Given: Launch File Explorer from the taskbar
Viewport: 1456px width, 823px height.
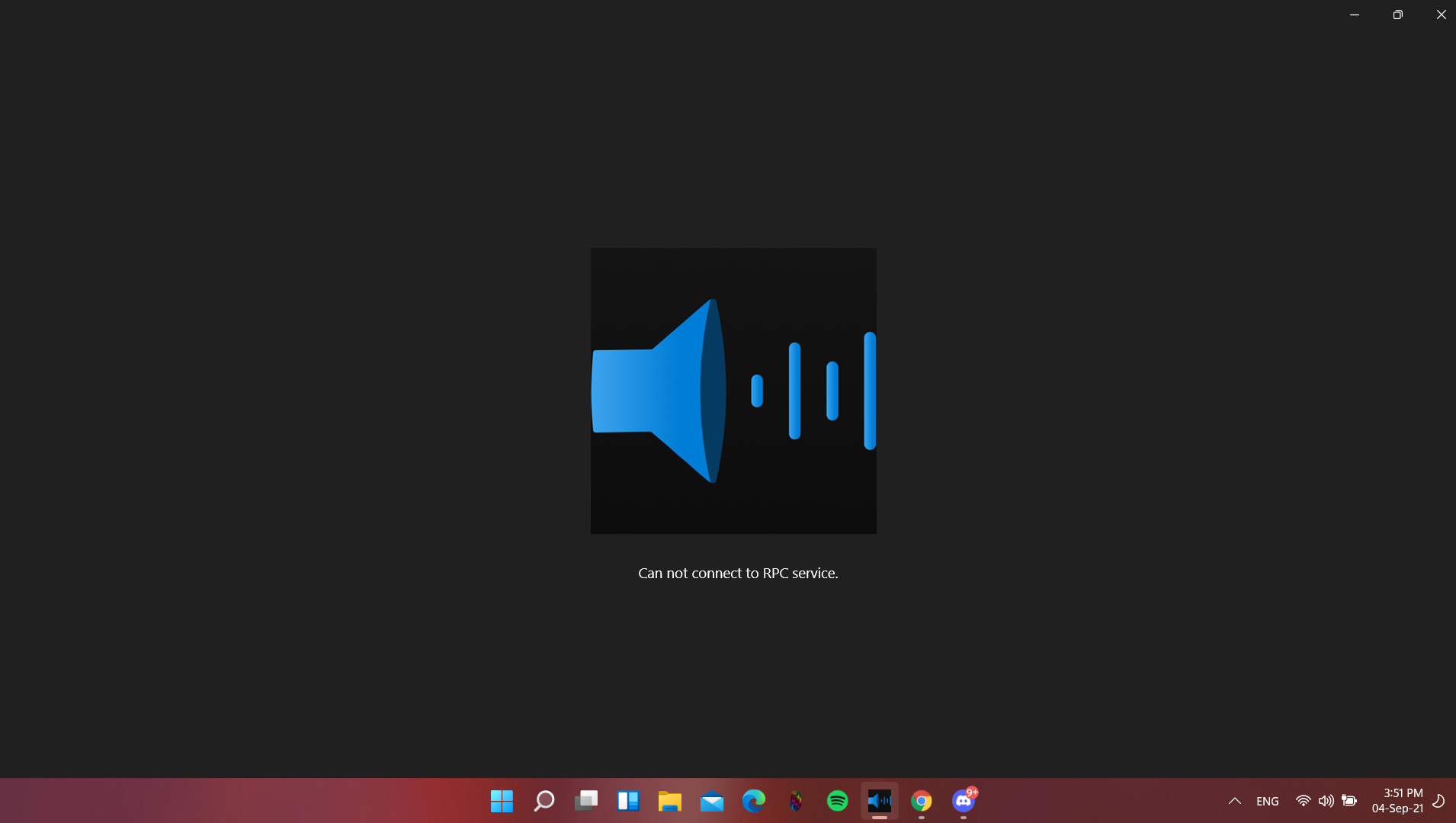Looking at the screenshot, I should [669, 801].
